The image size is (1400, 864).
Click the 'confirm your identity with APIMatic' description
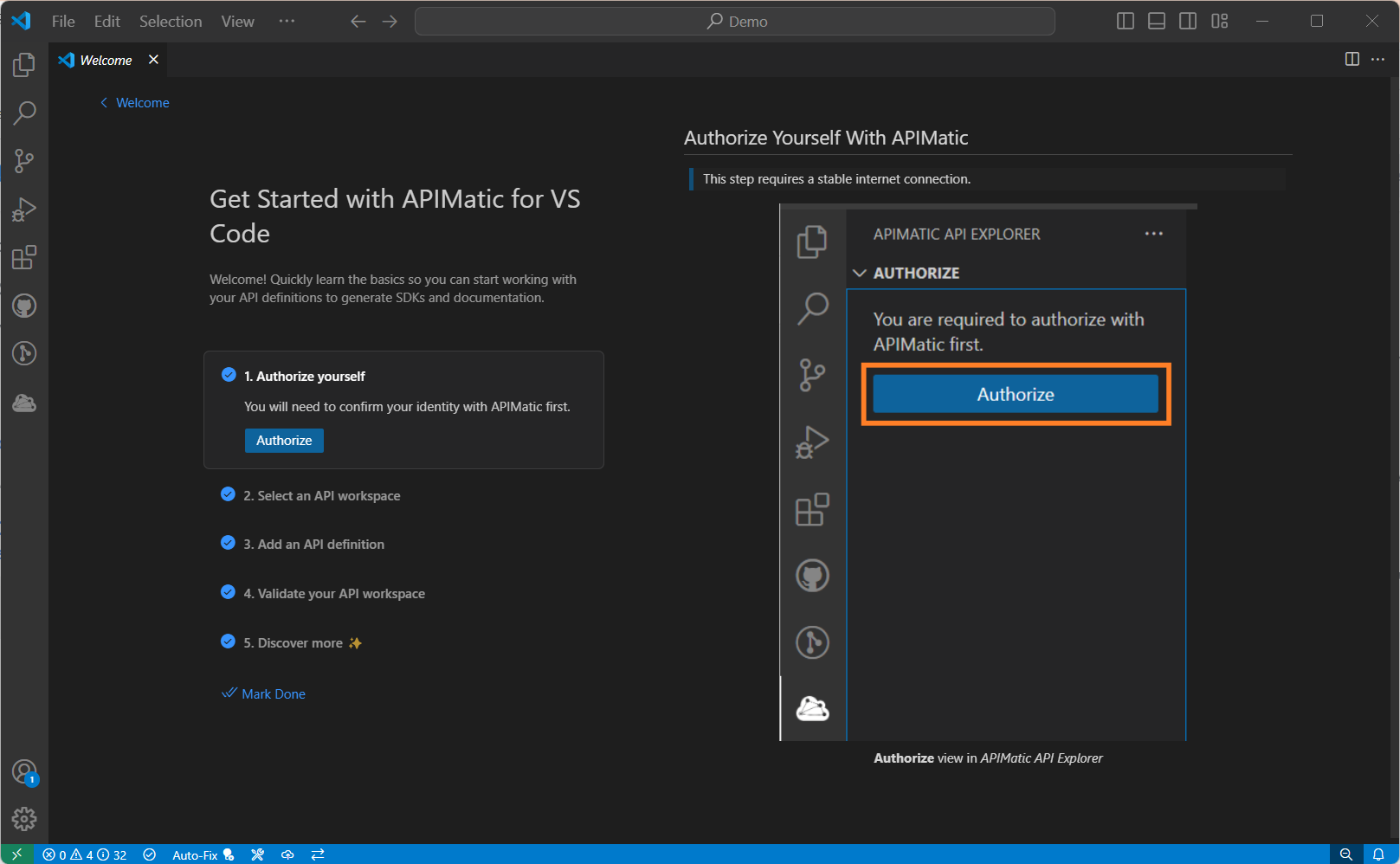click(407, 407)
